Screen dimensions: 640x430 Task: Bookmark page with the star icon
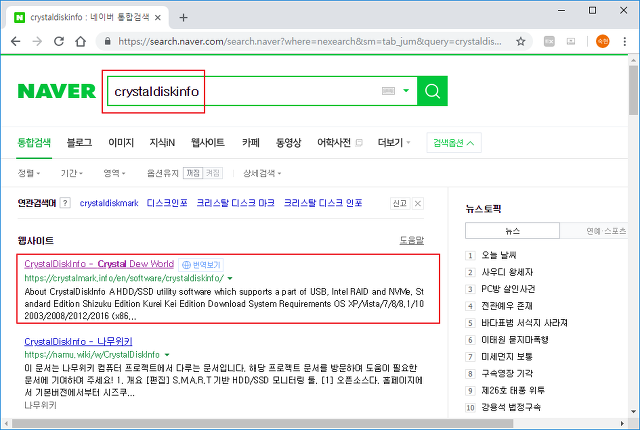(520, 41)
